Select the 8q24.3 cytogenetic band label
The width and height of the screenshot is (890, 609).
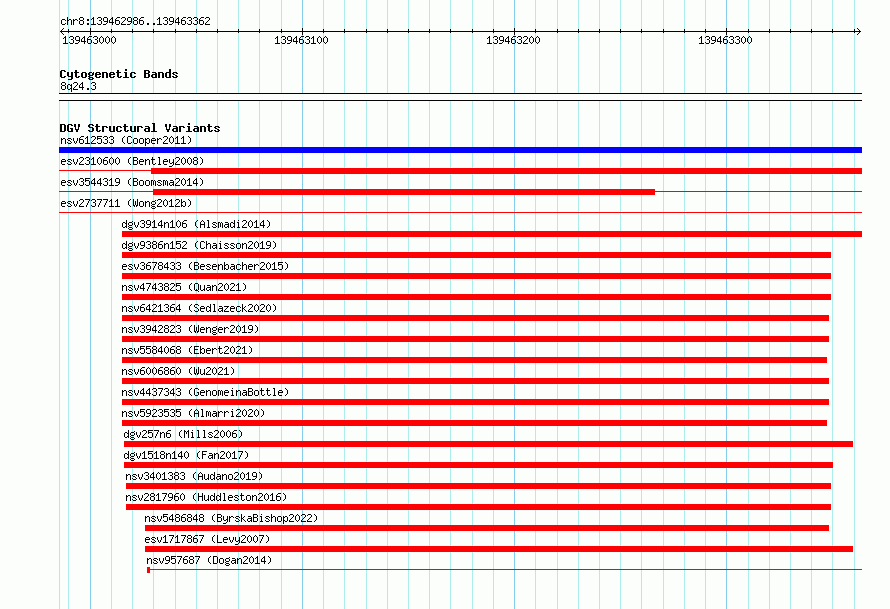[78, 86]
